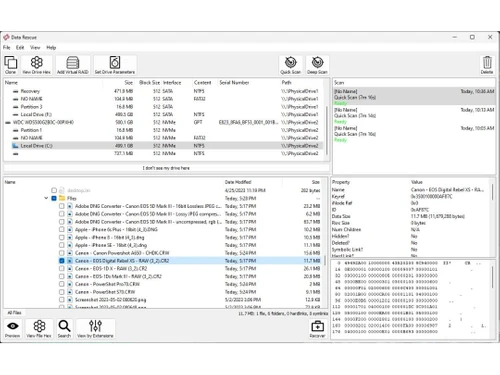Select Screenshot 080620 png file

click(x=190, y=300)
